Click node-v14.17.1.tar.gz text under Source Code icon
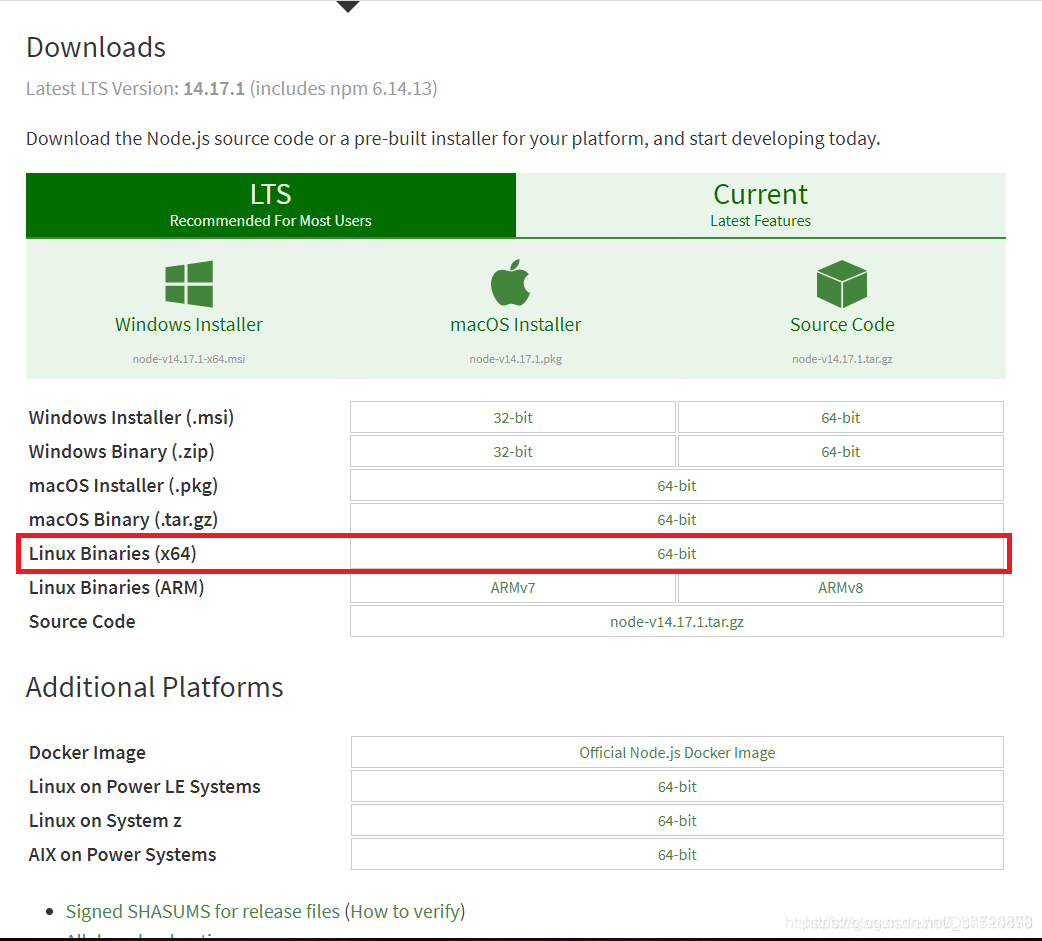Image resolution: width=1042 pixels, height=941 pixels. (842, 359)
